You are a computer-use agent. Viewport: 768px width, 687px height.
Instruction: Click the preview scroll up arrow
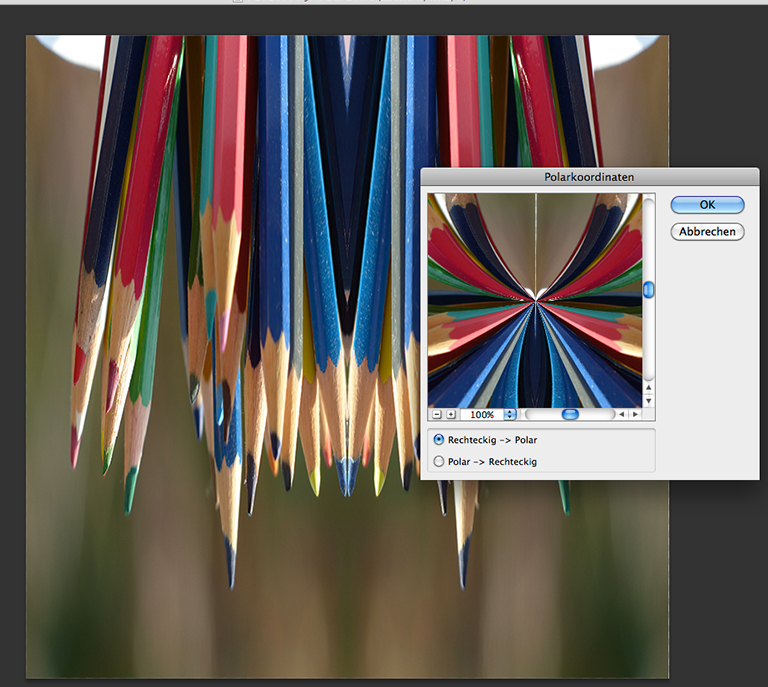tap(648, 388)
